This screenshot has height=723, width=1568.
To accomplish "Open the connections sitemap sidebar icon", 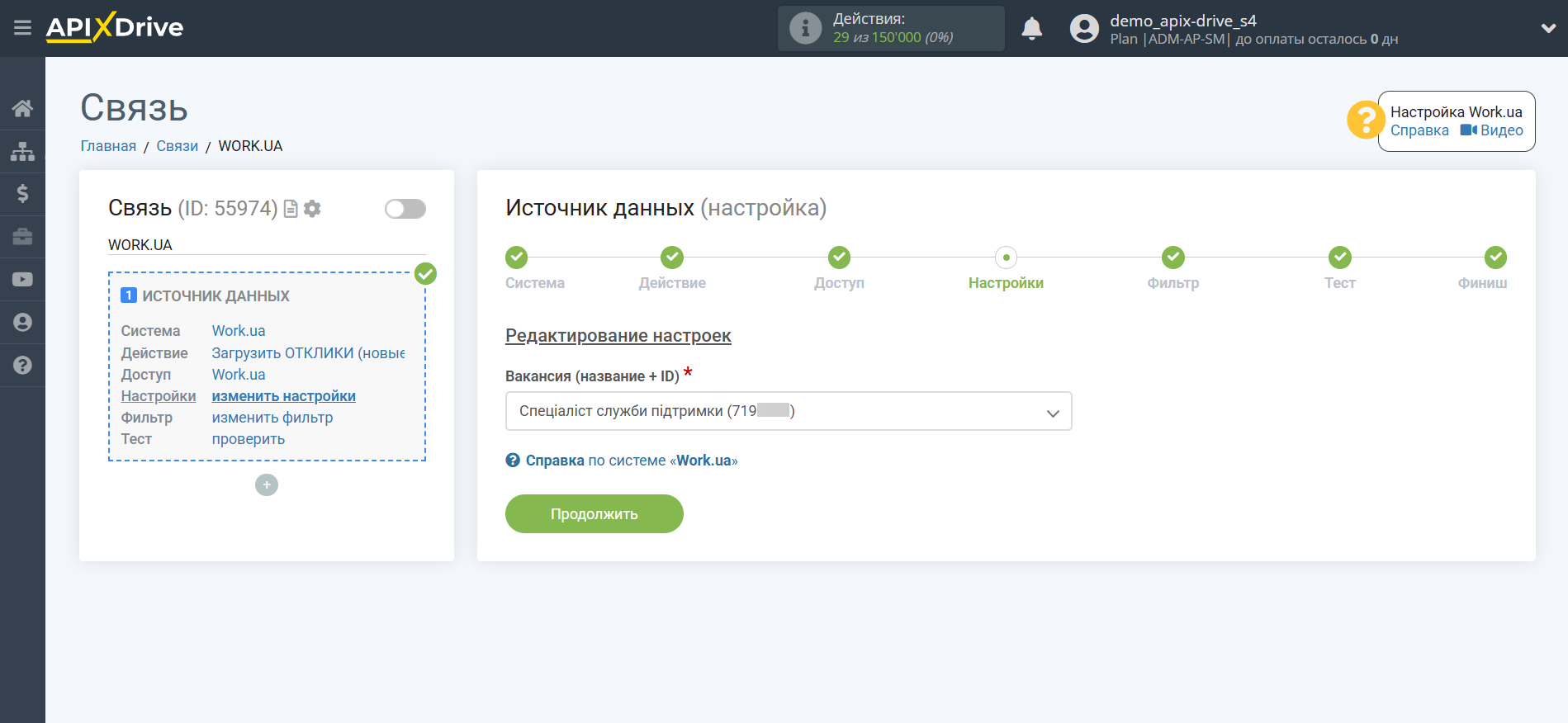I will [x=22, y=151].
